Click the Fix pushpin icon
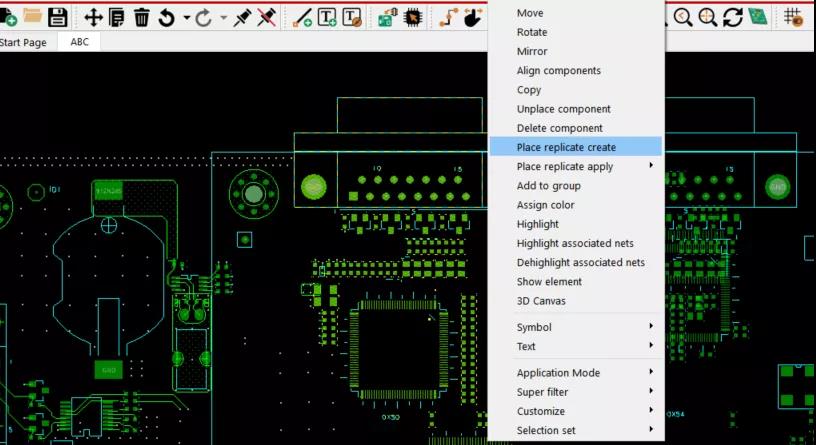The width and height of the screenshot is (816, 445). click(242, 18)
